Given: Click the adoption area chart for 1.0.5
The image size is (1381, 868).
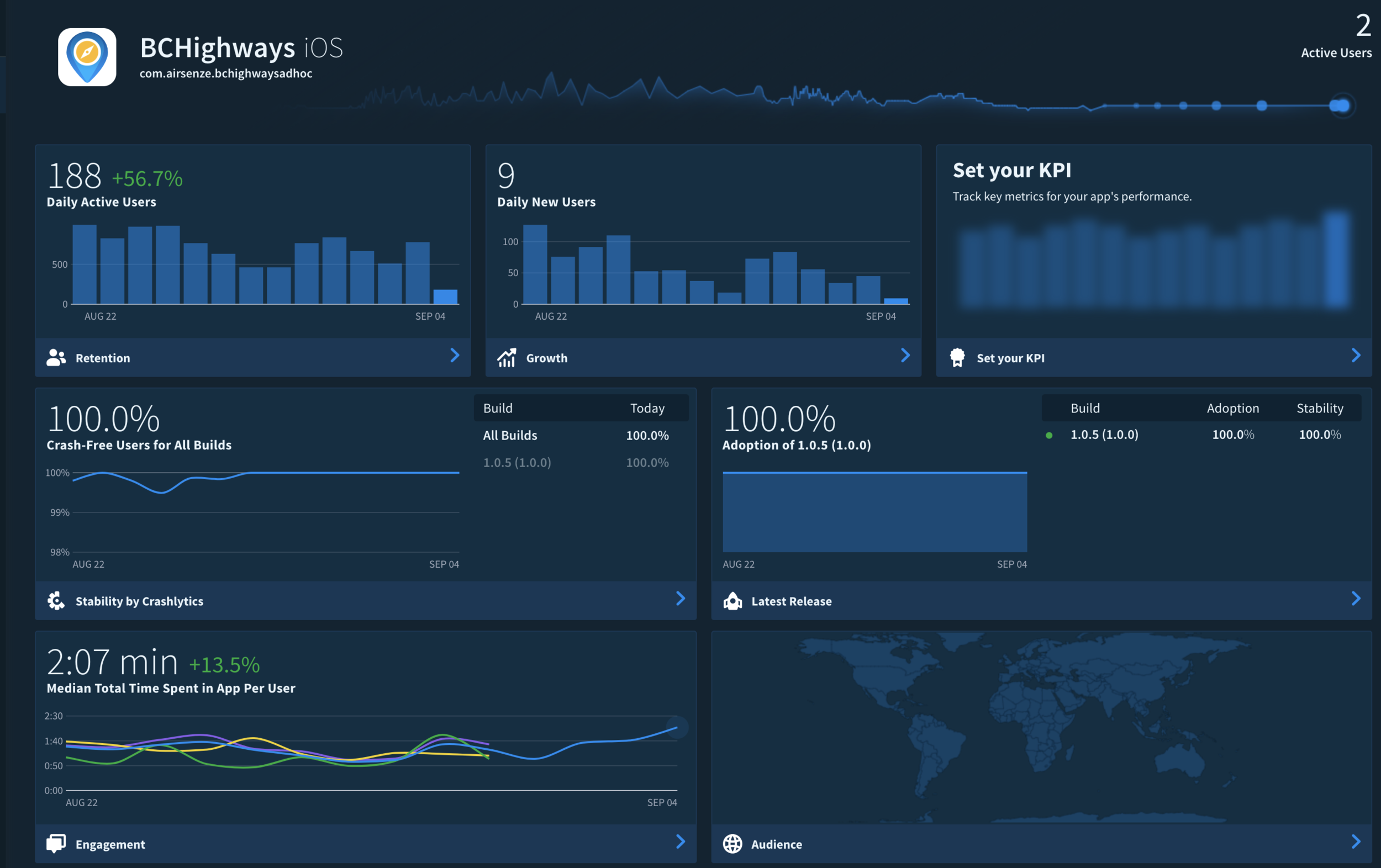Looking at the screenshot, I should click(874, 512).
